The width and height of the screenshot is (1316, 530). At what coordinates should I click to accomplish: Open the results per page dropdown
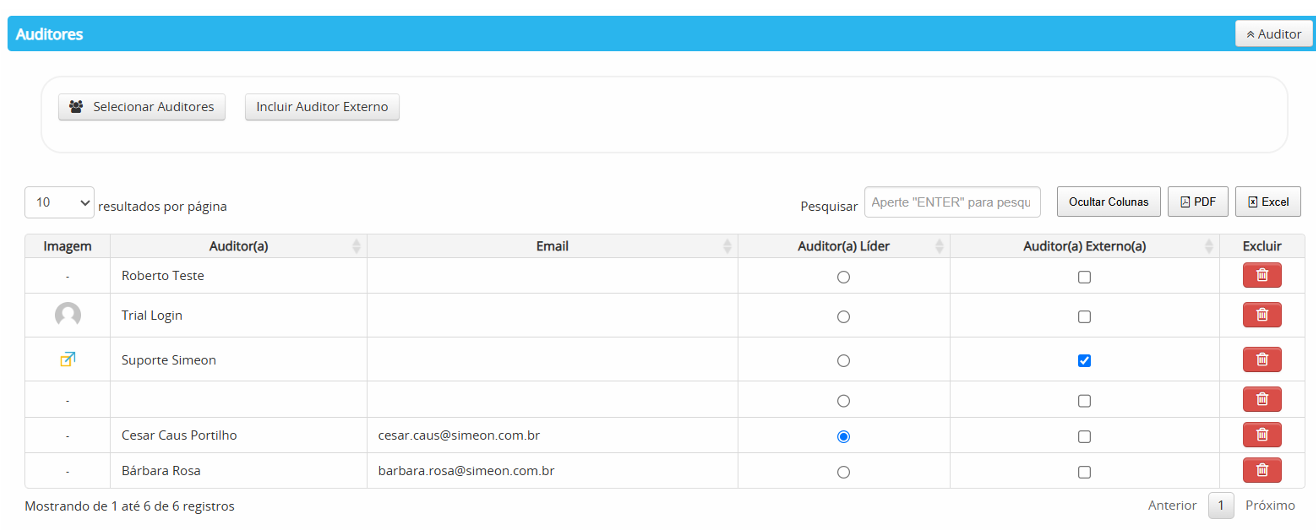[59, 202]
